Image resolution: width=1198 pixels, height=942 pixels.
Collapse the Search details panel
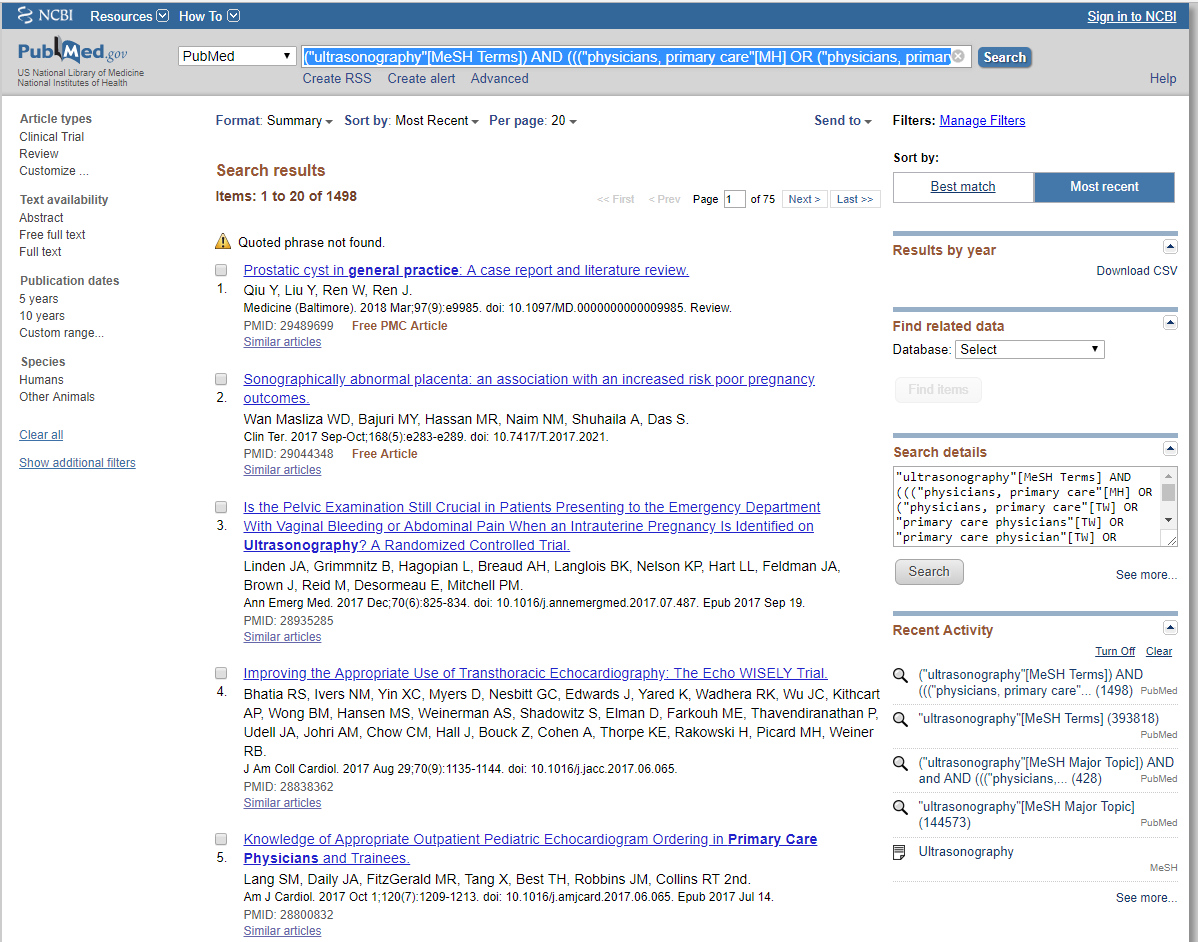pos(1169,449)
